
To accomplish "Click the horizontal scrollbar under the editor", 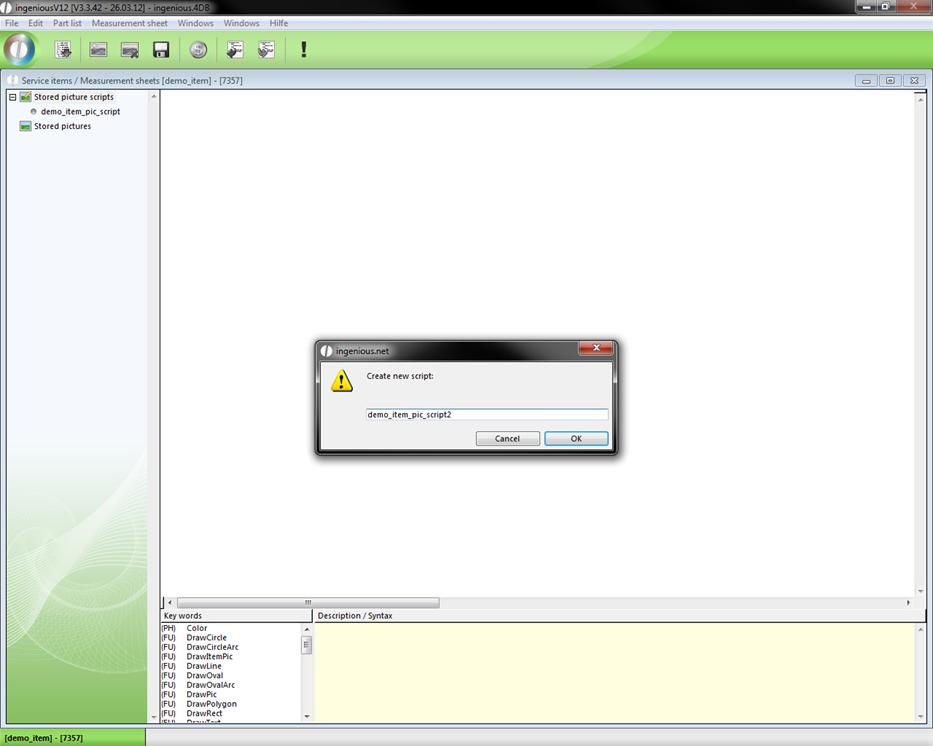I will click(307, 602).
